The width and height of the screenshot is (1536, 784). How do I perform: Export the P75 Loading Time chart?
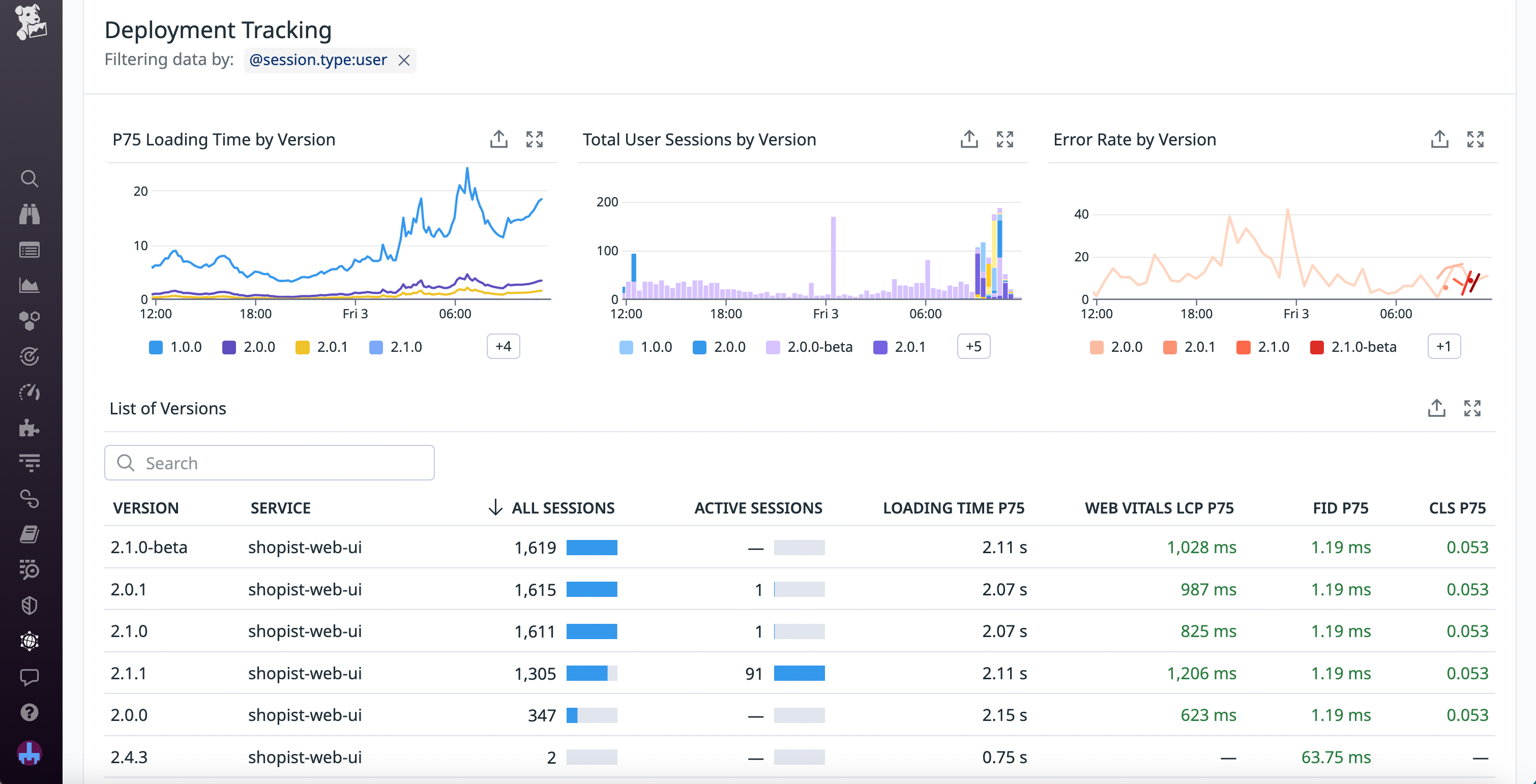(x=498, y=139)
